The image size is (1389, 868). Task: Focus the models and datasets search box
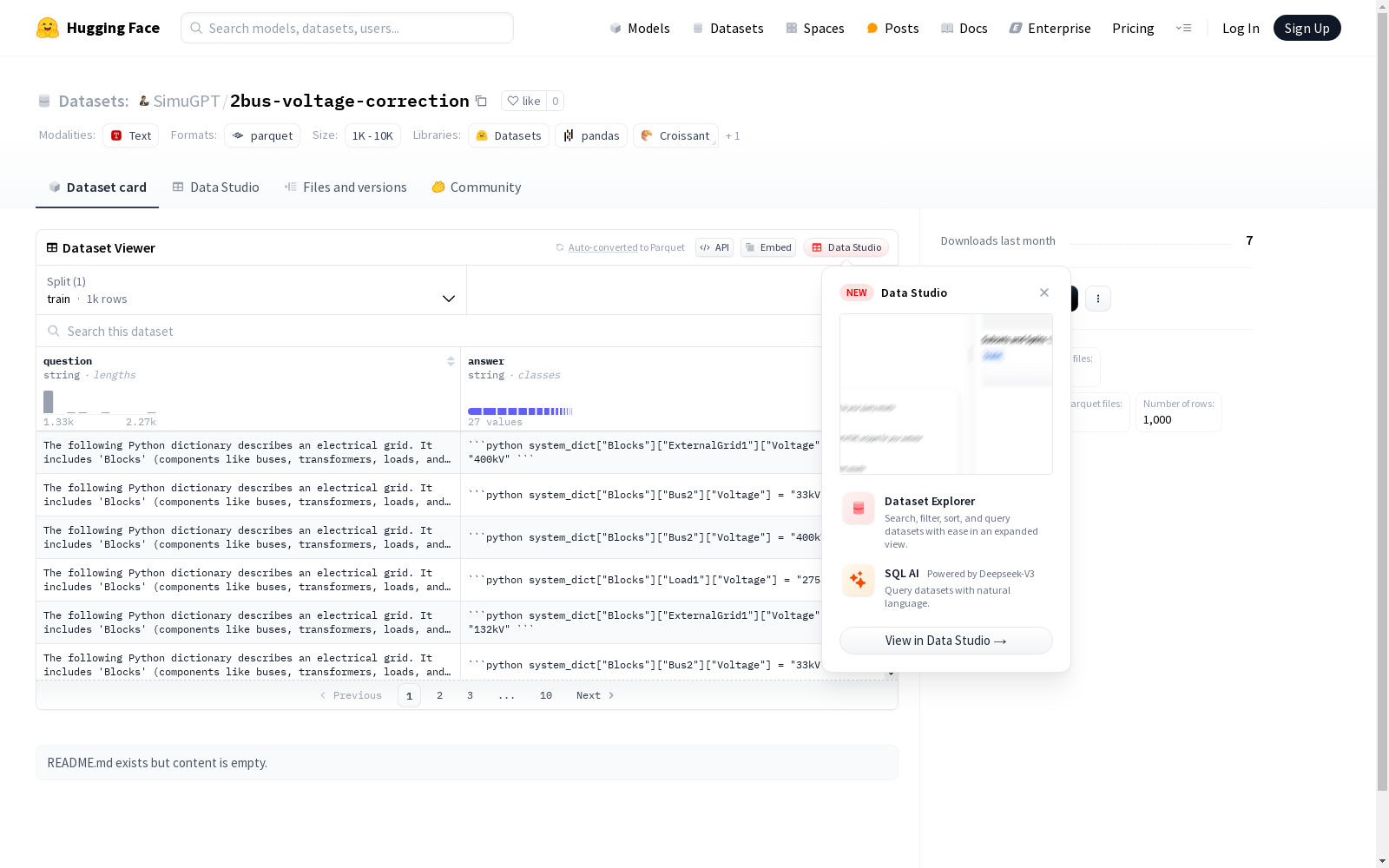point(347,28)
